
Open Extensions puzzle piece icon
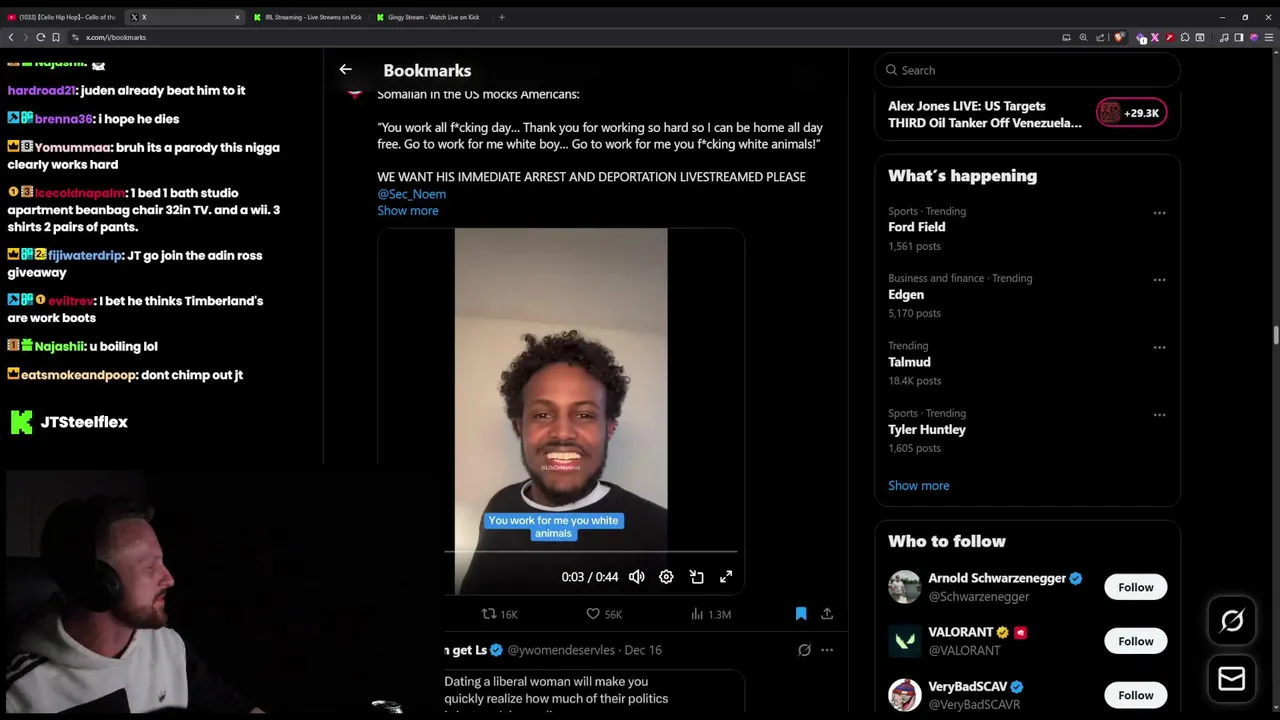(1185, 37)
